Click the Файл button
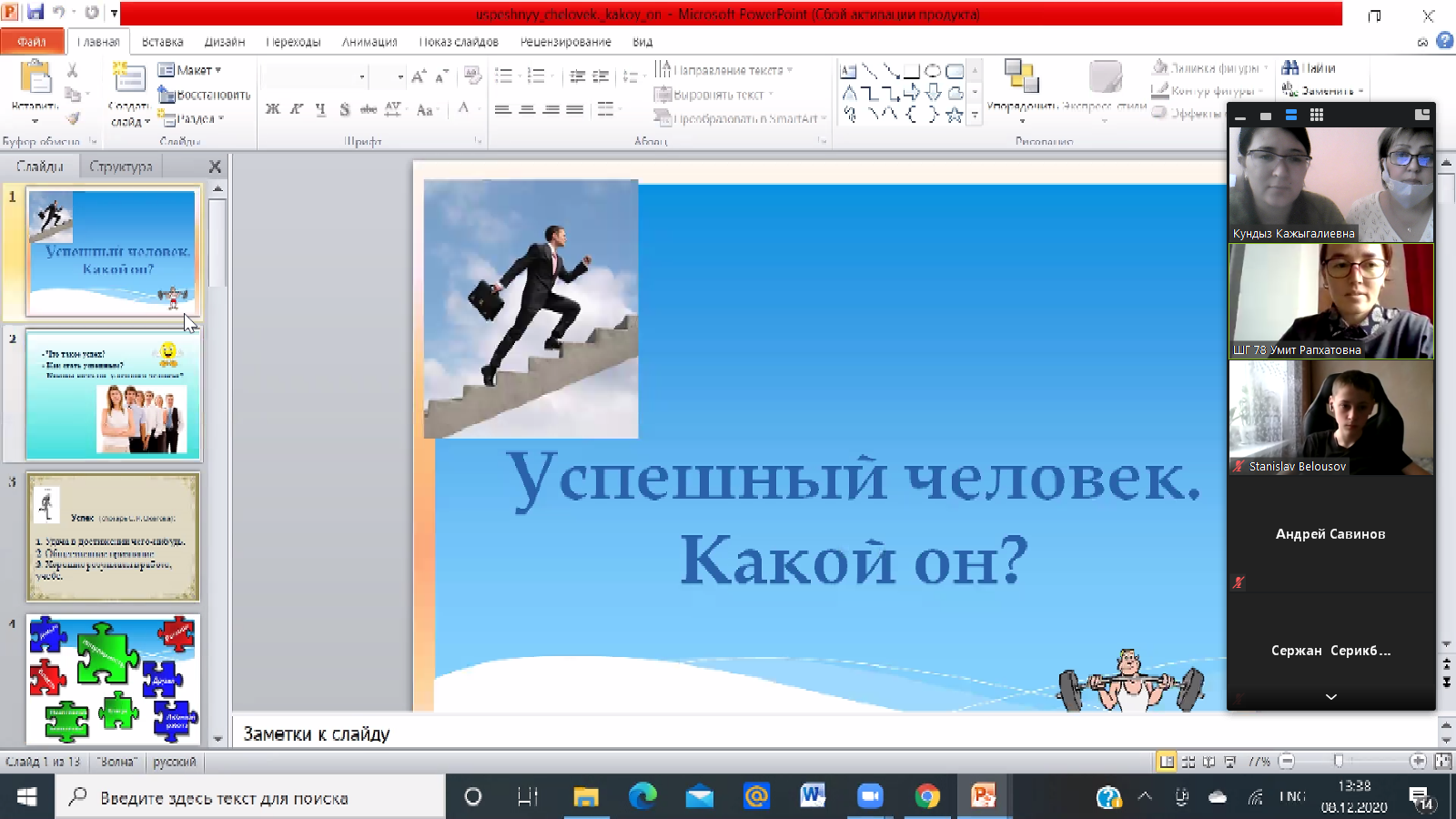Image resolution: width=1456 pixels, height=819 pixels. pos(32,42)
